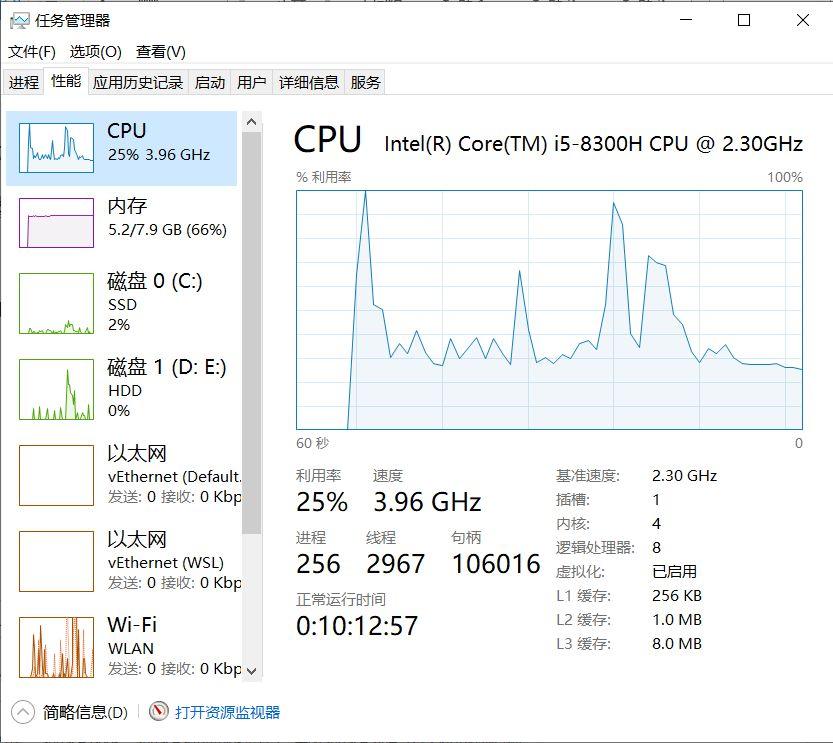Open the 服务 (Services) tab
The height and width of the screenshot is (743, 833).
[367, 82]
